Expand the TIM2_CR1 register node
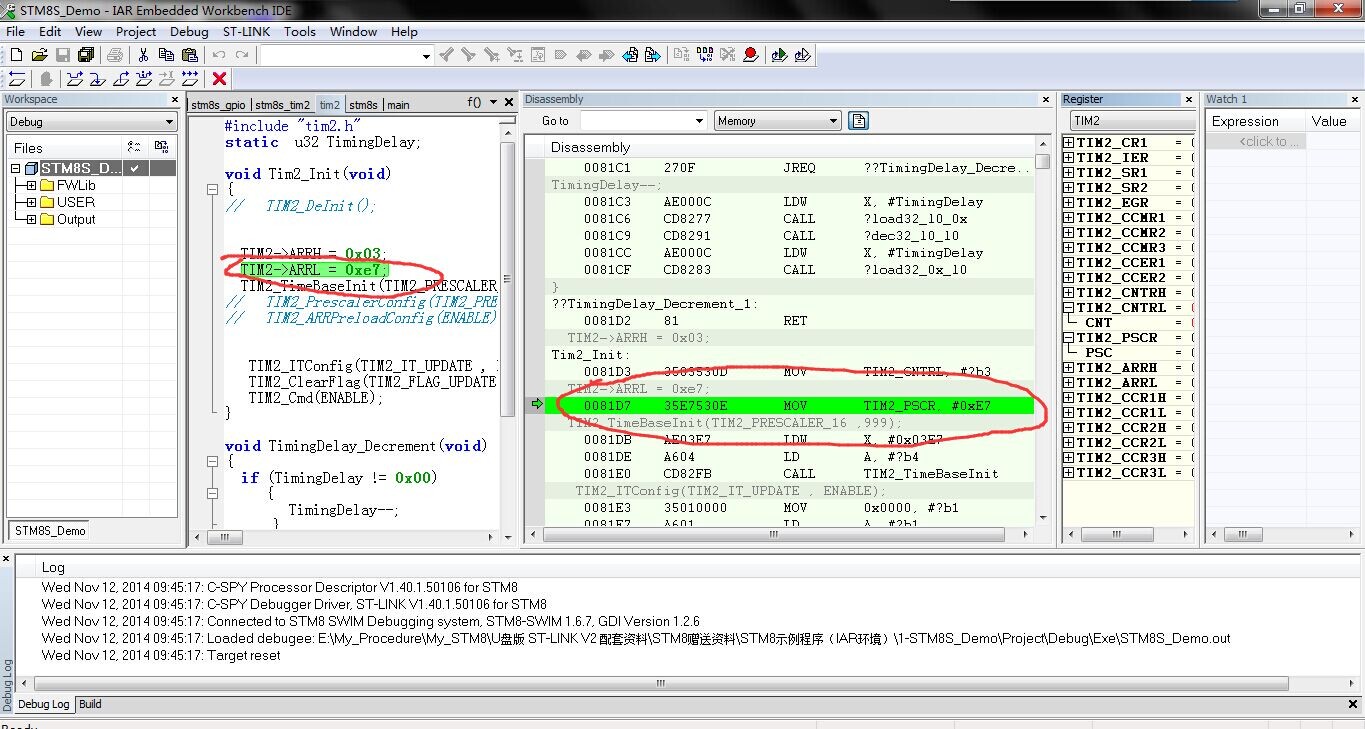Screen dimensions: 1365x729 pos(1069,142)
